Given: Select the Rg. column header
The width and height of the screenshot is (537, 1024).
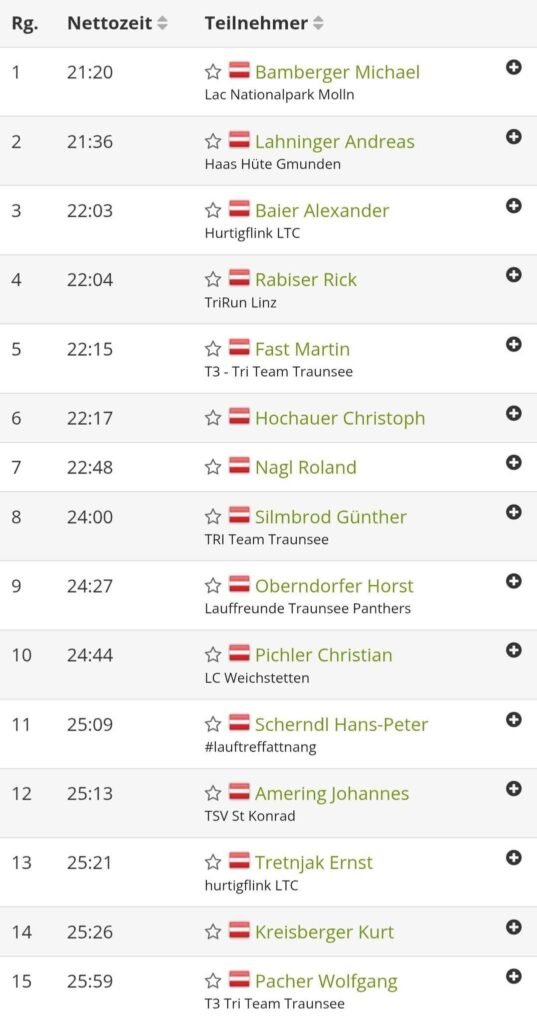Looking at the screenshot, I should pos(25,24).
